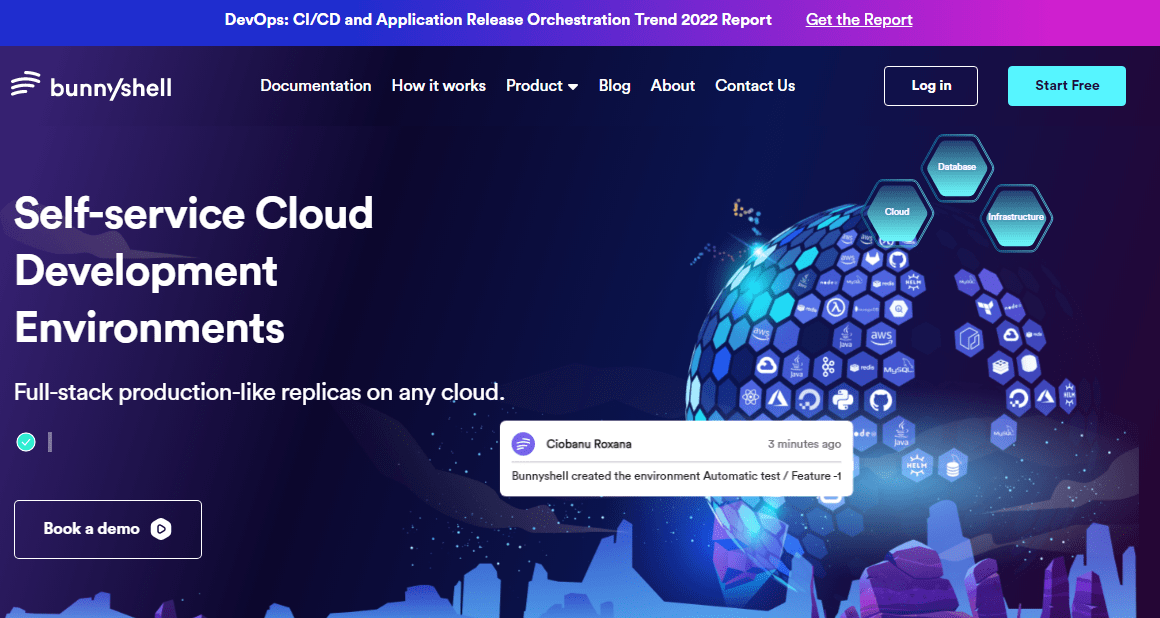Click the GitLab fox hexagon icon
The image size is (1160, 618).
(x=872, y=260)
